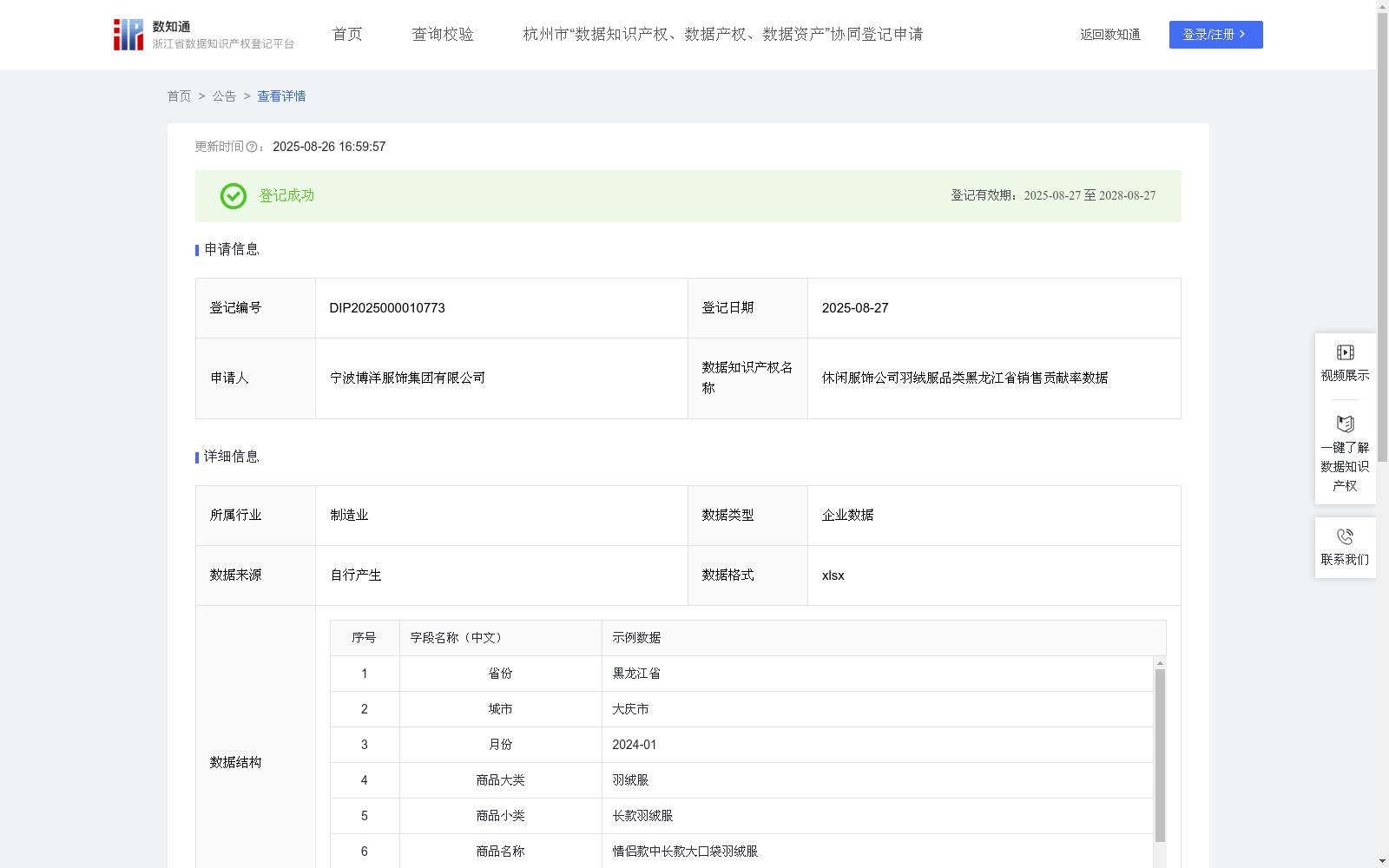1389x868 pixels.
Task: Select applicant 宁波博洋服饰集团有限公司
Action: tap(407, 378)
